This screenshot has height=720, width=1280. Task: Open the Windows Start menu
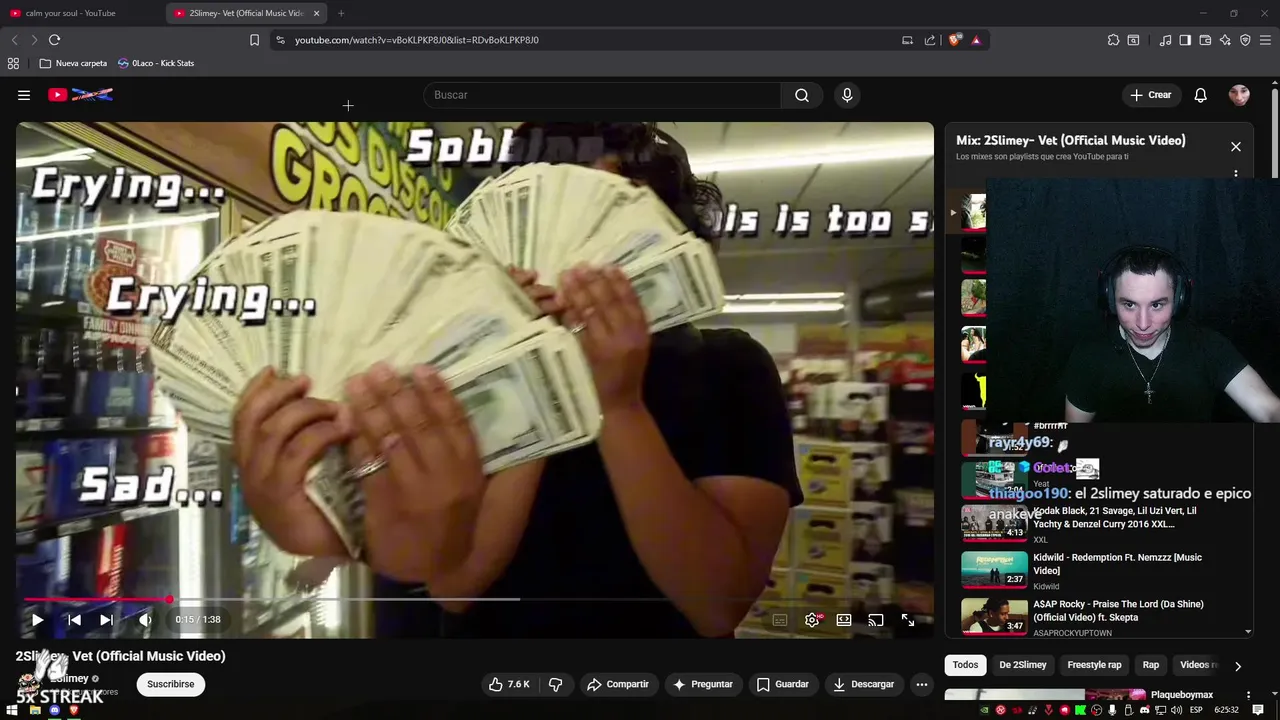coord(13,710)
